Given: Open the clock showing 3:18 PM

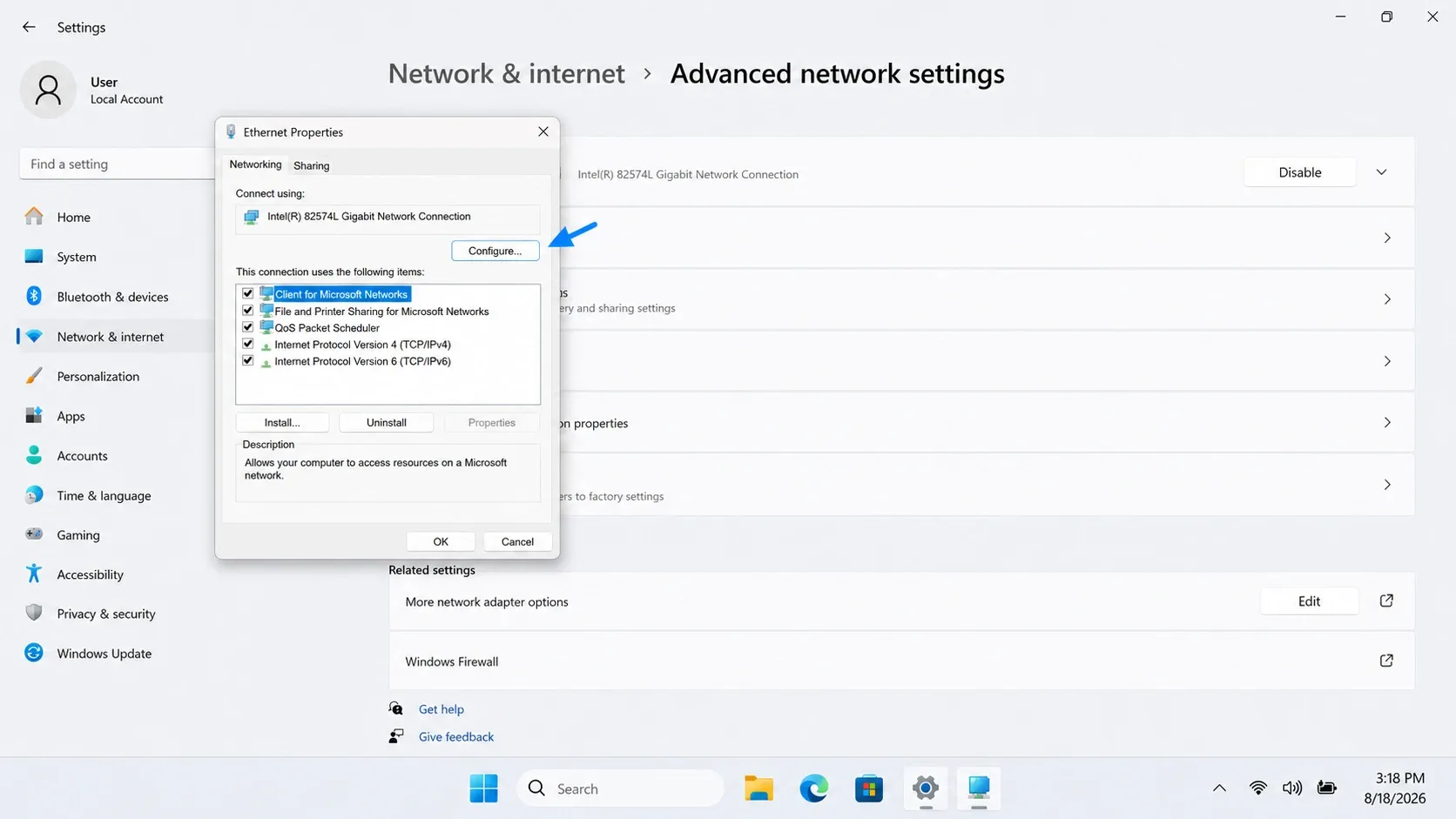Looking at the screenshot, I should coord(1399,778).
